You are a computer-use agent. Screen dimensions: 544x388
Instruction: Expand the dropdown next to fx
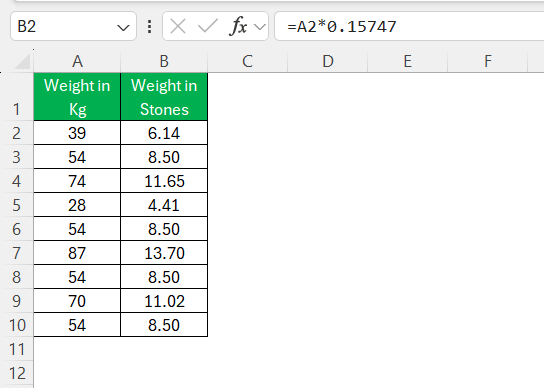[x=260, y=27]
